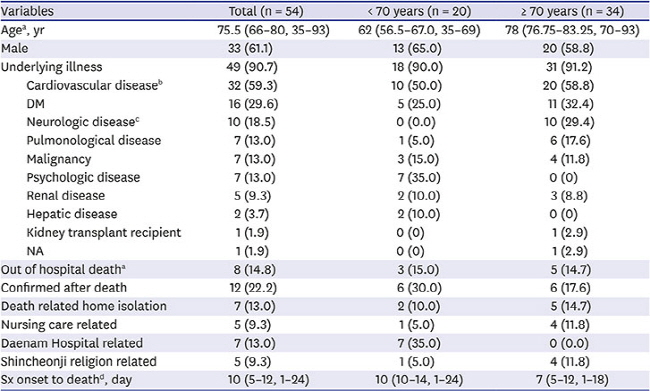
Task: Click the Male row label
Action: click(x=15, y=49)
